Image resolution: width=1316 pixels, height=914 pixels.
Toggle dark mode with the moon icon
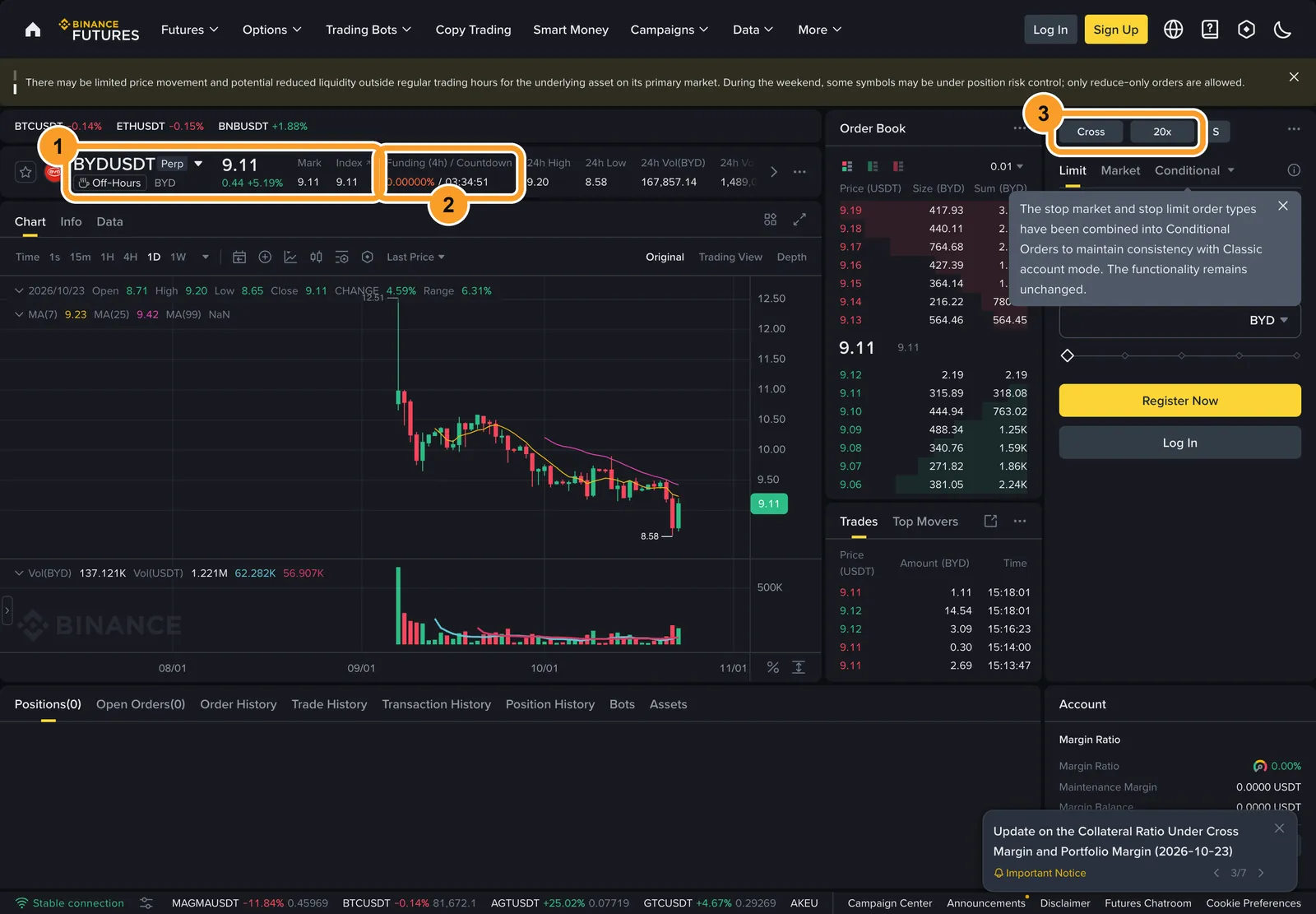coord(1282,30)
